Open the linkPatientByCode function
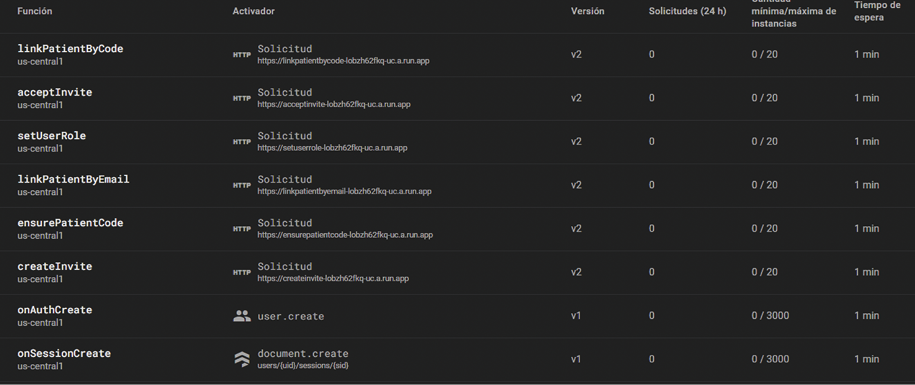Image resolution: width=915 pixels, height=385 pixels. (70, 49)
